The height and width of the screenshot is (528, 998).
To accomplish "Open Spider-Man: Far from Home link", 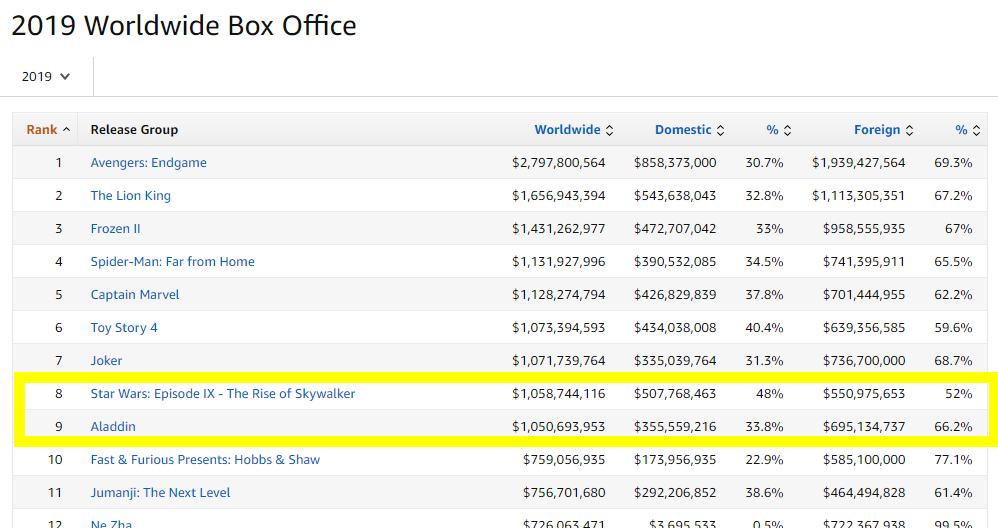I will (x=172, y=262).
